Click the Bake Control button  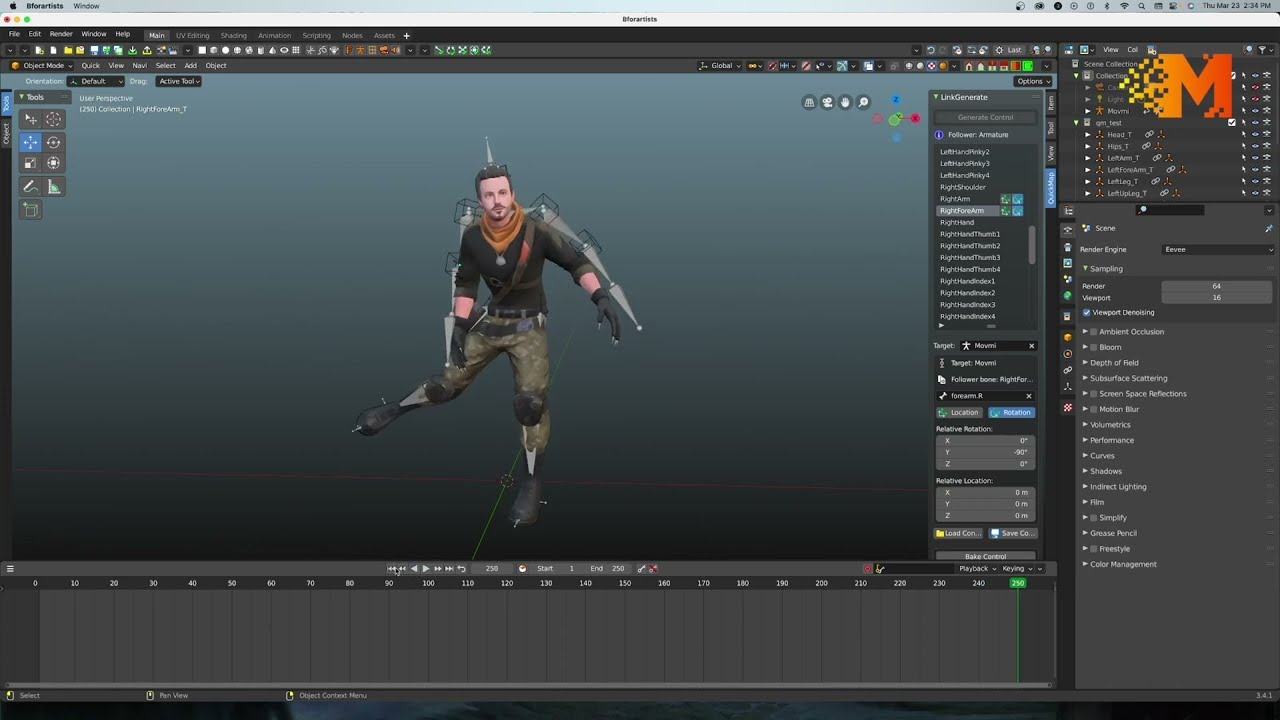(x=985, y=556)
